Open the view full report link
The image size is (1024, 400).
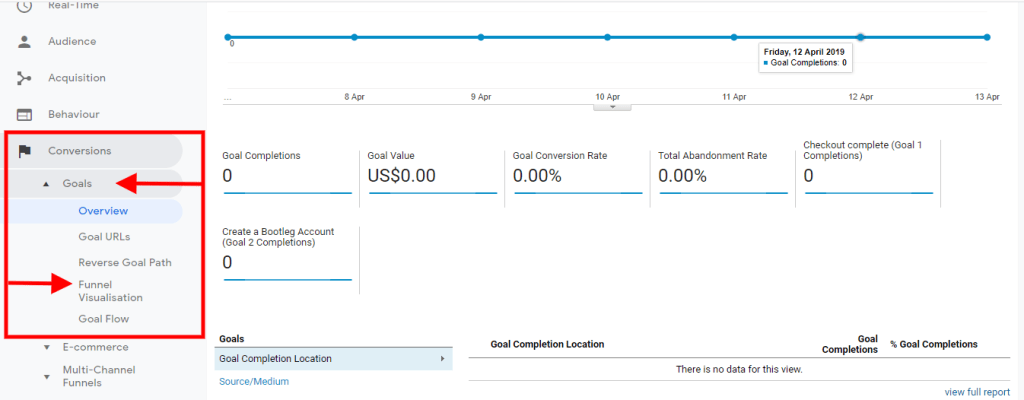coord(976,392)
